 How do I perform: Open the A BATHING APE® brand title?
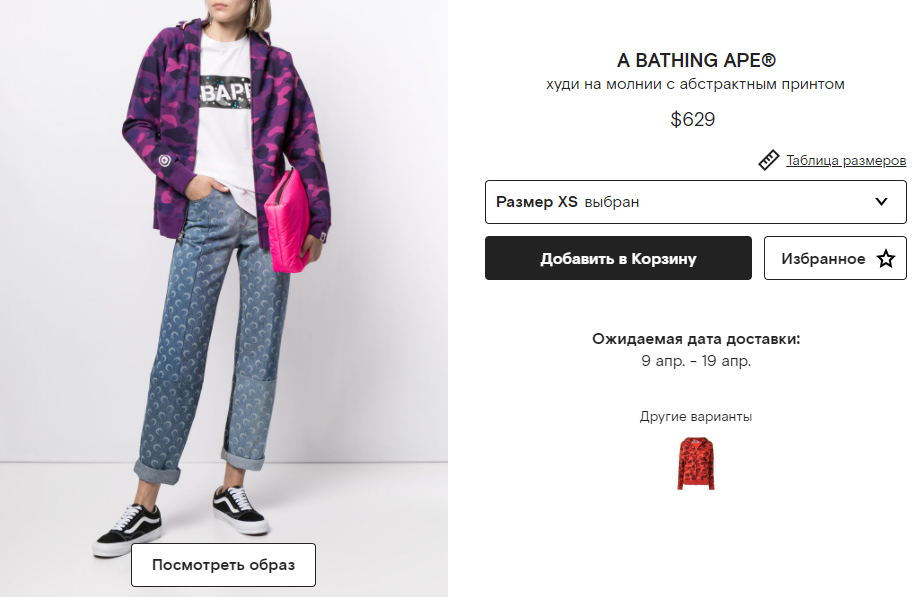696,60
